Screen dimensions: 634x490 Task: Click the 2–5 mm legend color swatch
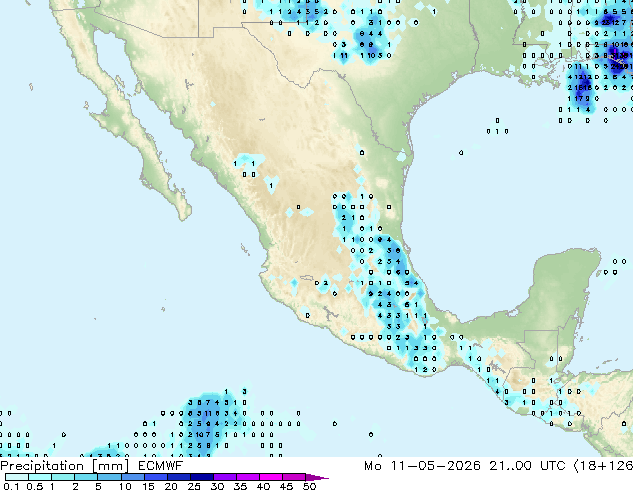[86, 477]
